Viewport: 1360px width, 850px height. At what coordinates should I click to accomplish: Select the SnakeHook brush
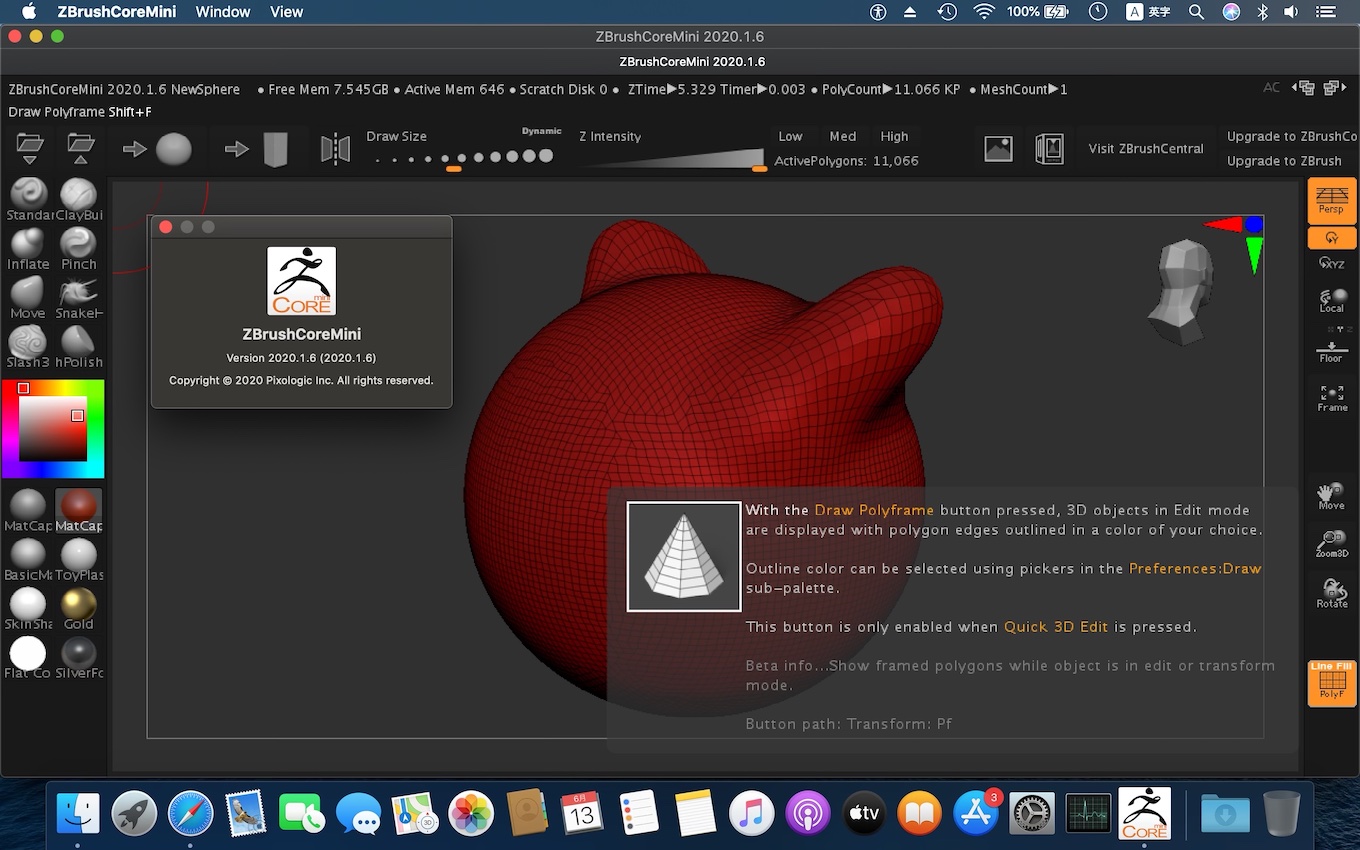[79, 298]
